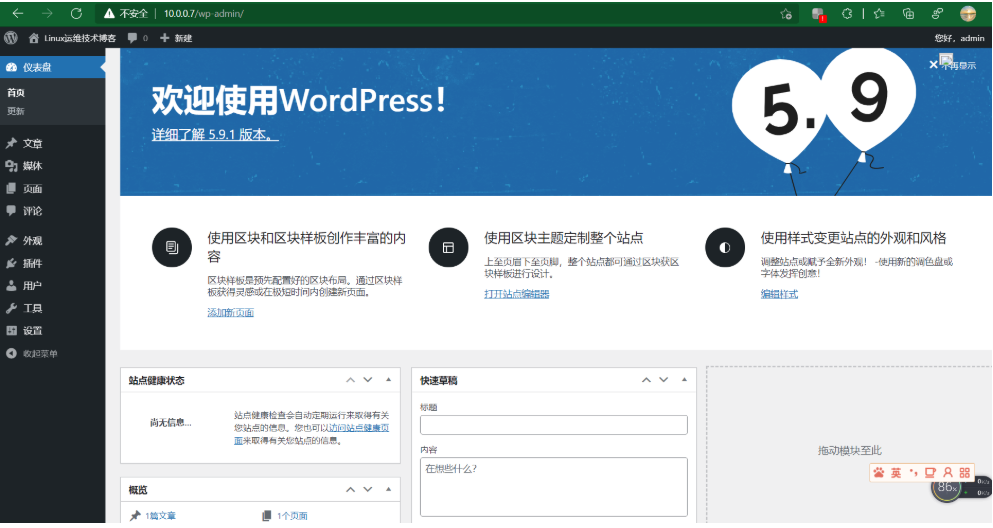Move 概览 widget up
Image resolution: width=993 pixels, height=528 pixels.
[x=350, y=489]
